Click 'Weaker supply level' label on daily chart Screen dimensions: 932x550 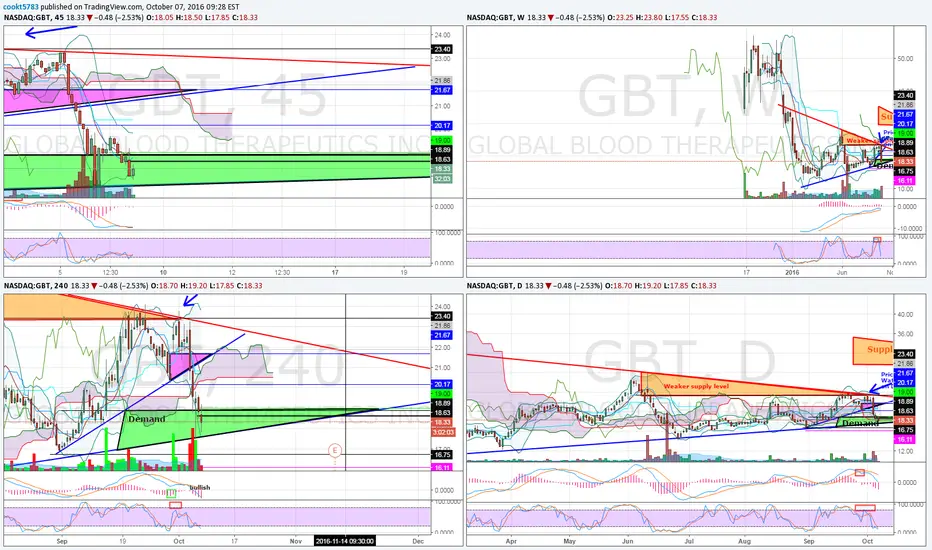pyautogui.click(x=695, y=386)
